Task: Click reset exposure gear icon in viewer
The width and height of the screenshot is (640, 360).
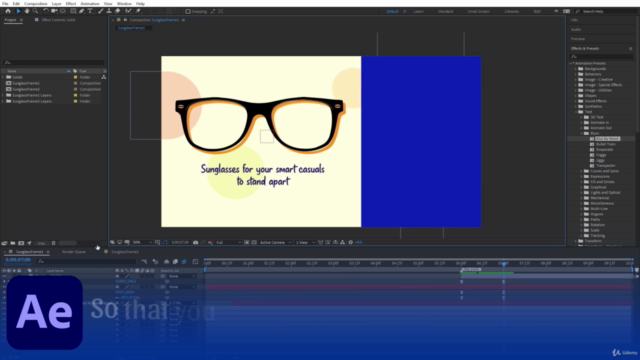Action: 351,242
